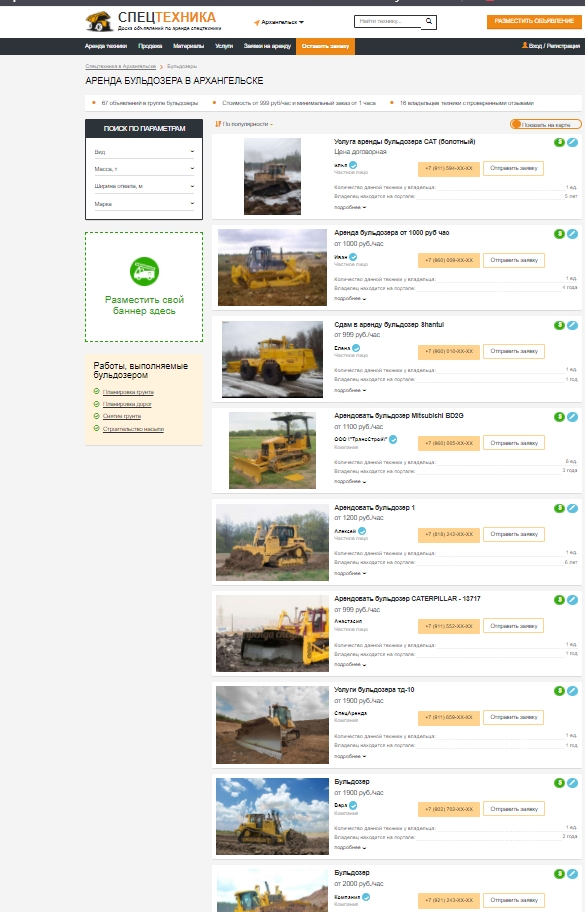Open 'Планировка дорог' link
The image size is (585, 912).
[127, 404]
